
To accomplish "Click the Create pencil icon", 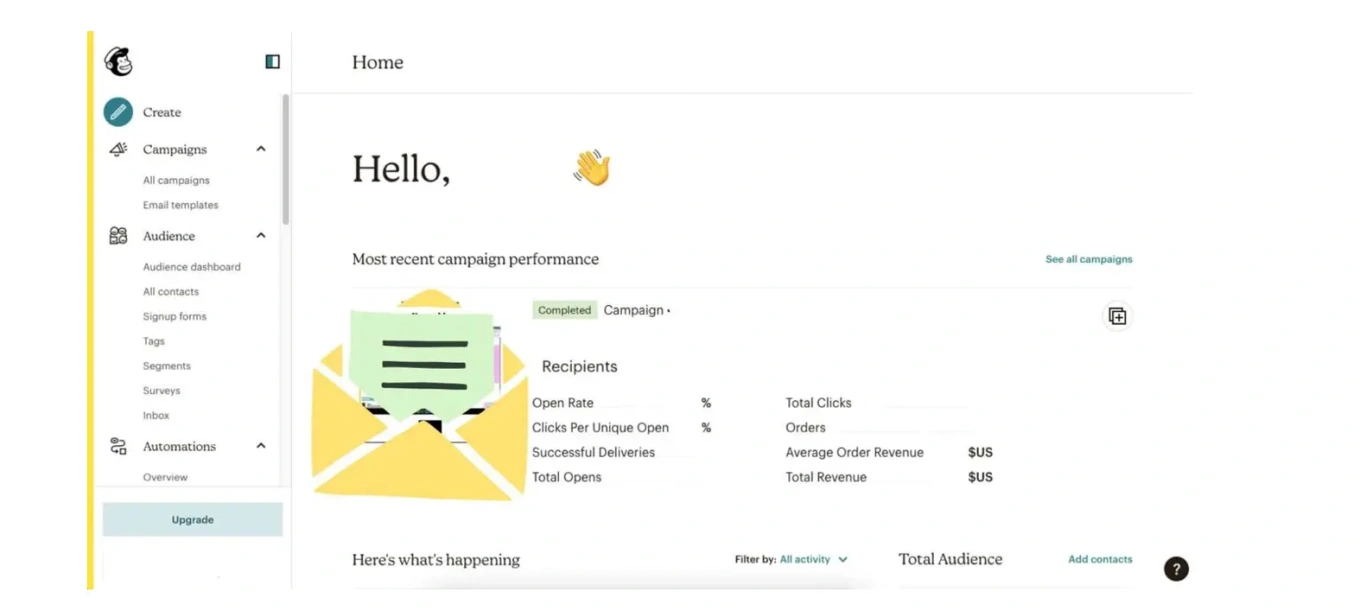I will 118,112.
